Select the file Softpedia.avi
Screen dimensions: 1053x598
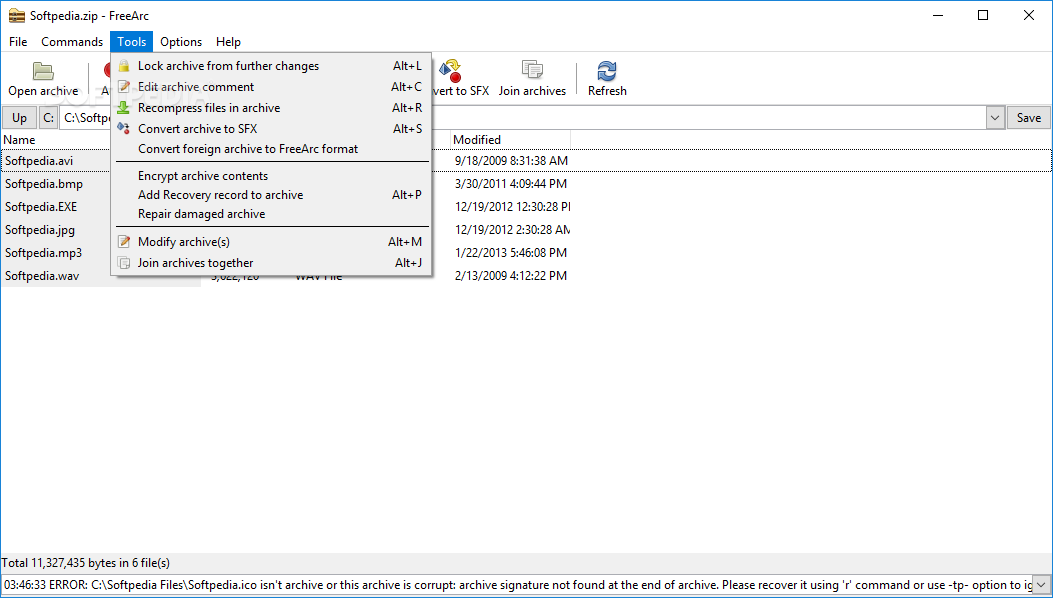[39, 161]
